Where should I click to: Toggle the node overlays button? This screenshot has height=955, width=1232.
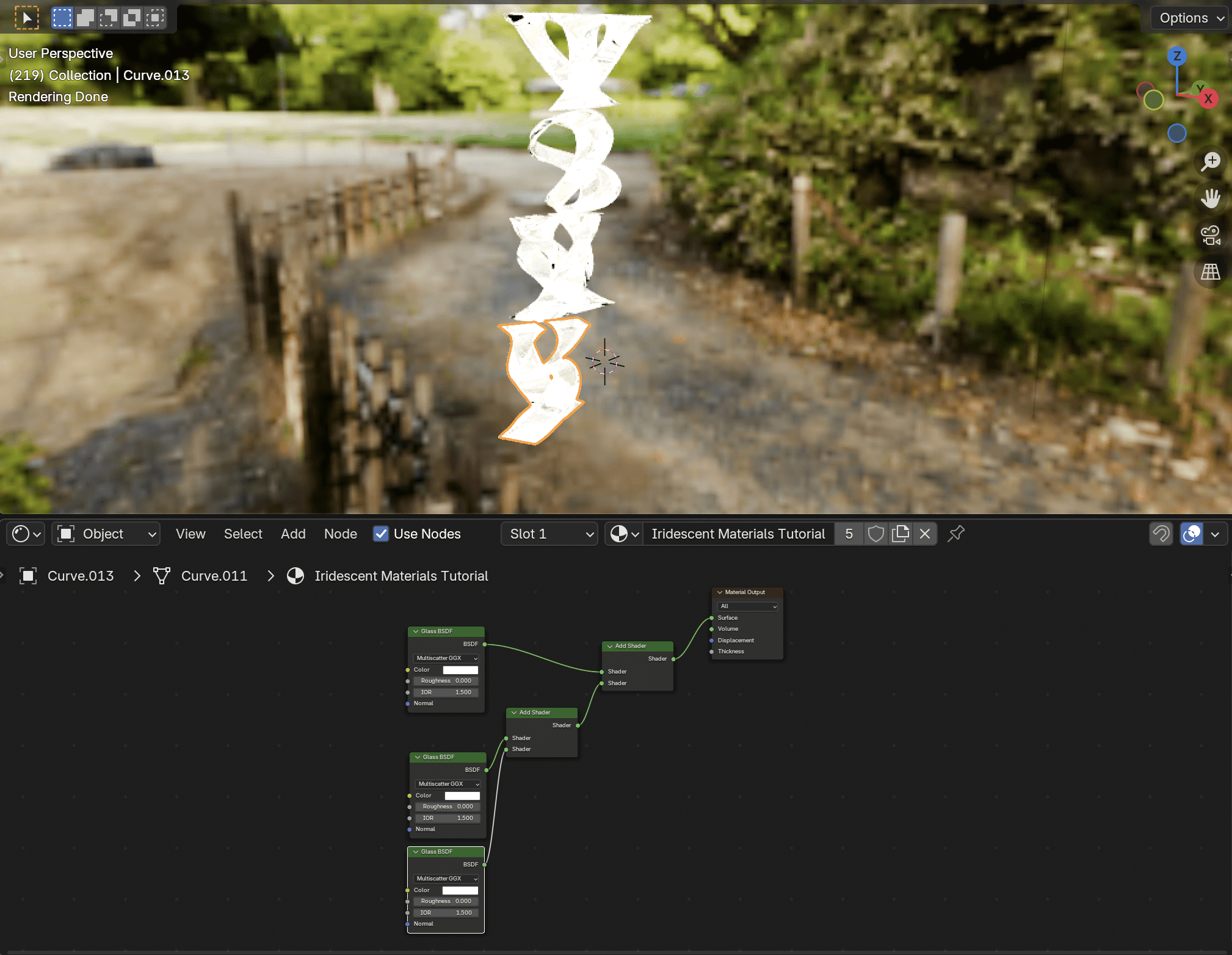pyautogui.click(x=1192, y=534)
